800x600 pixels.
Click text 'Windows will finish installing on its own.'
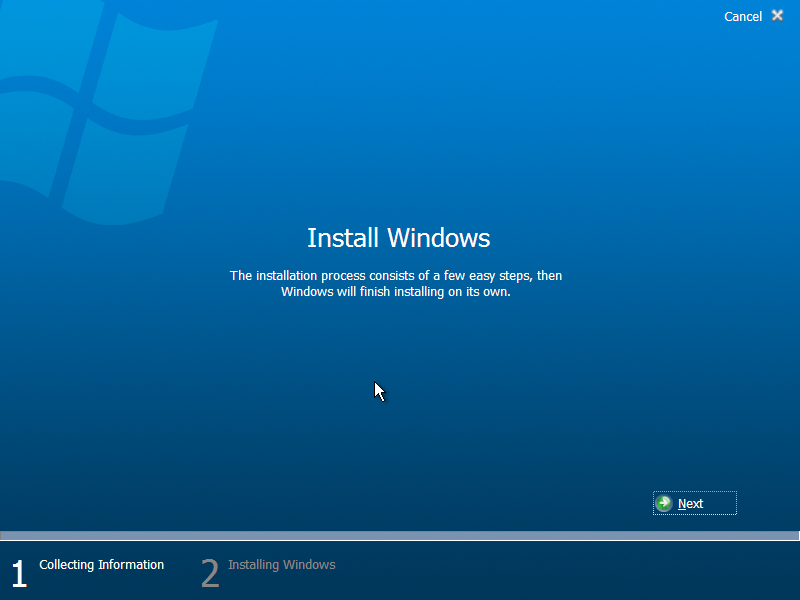pos(396,292)
